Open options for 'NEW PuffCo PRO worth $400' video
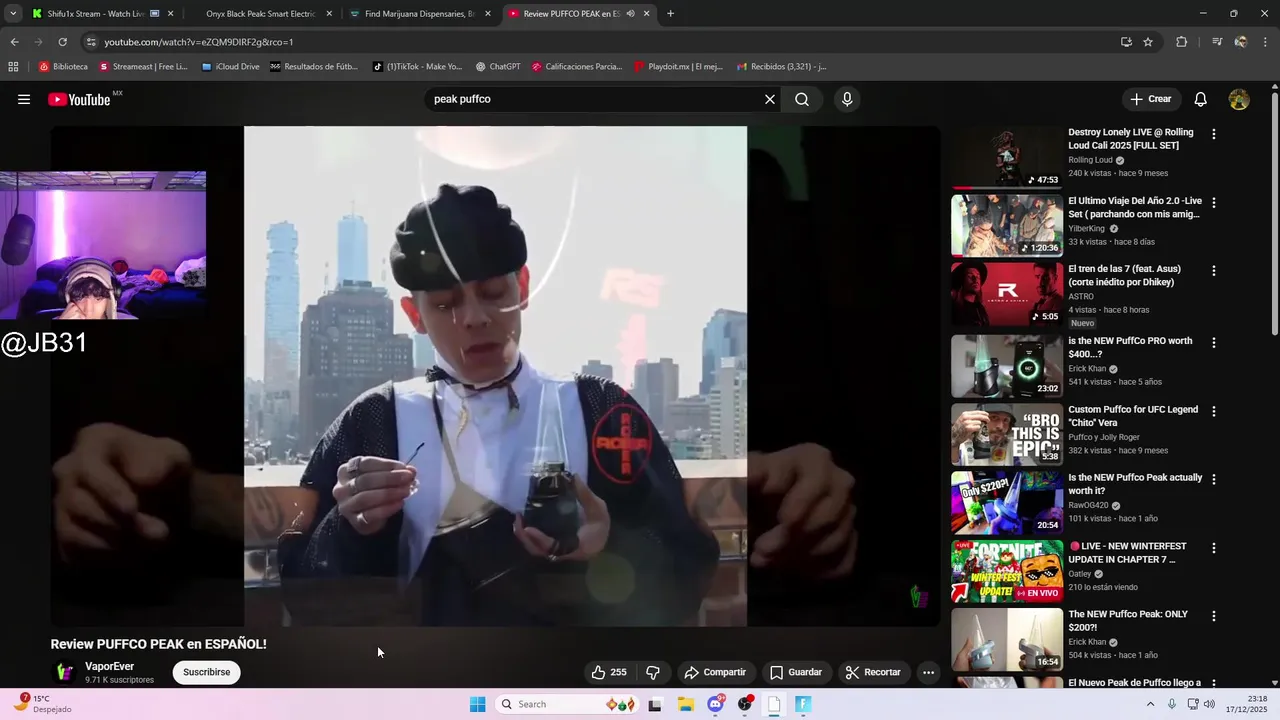This screenshot has width=1280, height=720. (x=1214, y=342)
